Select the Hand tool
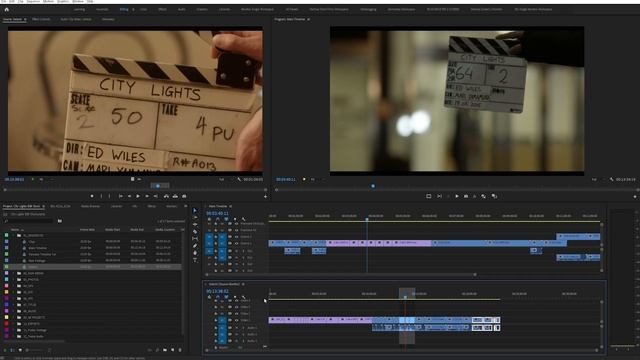The height and width of the screenshot is (360, 640). click(195, 253)
